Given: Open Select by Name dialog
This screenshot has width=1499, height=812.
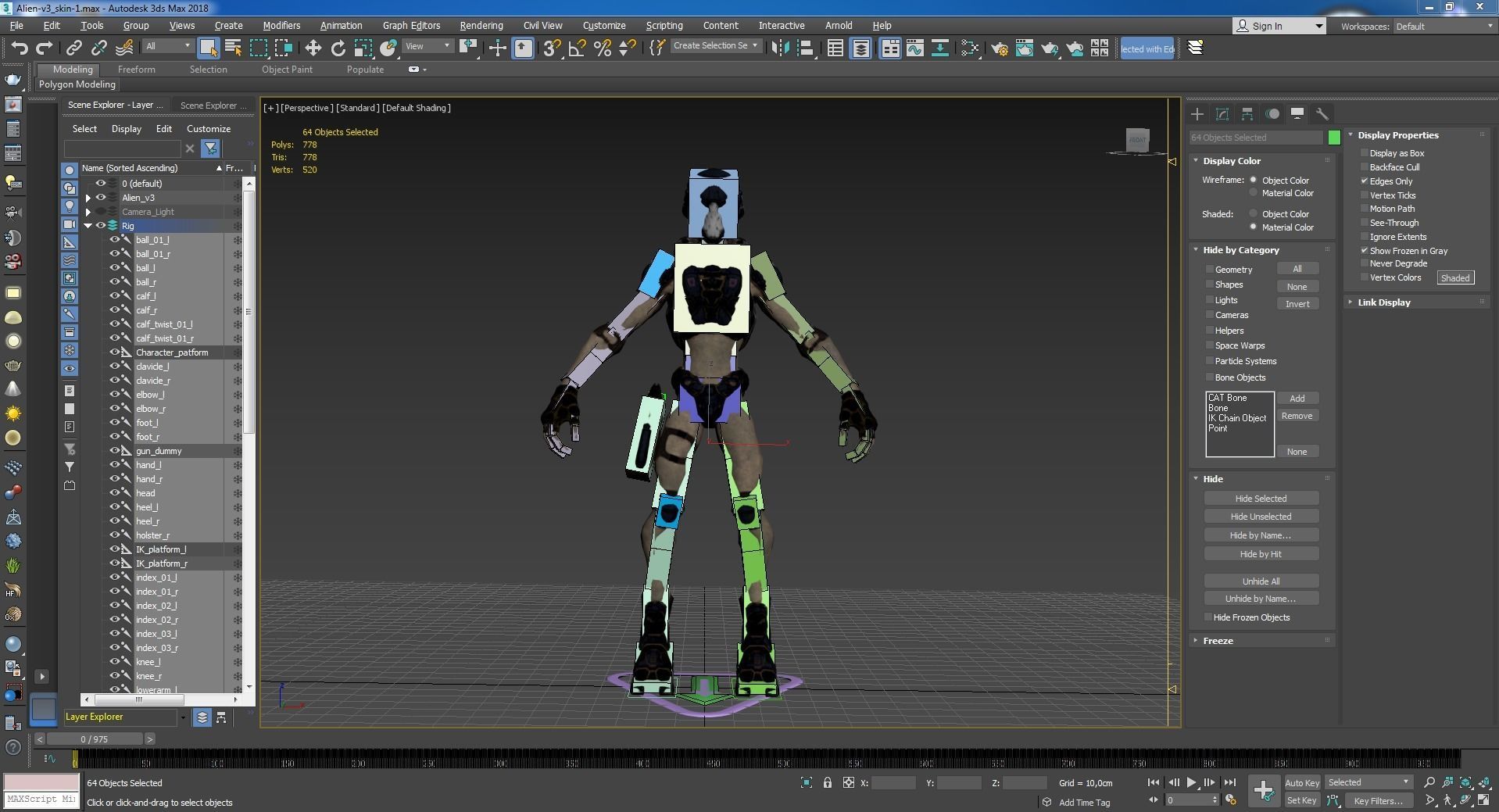Looking at the screenshot, I should click(x=233, y=48).
